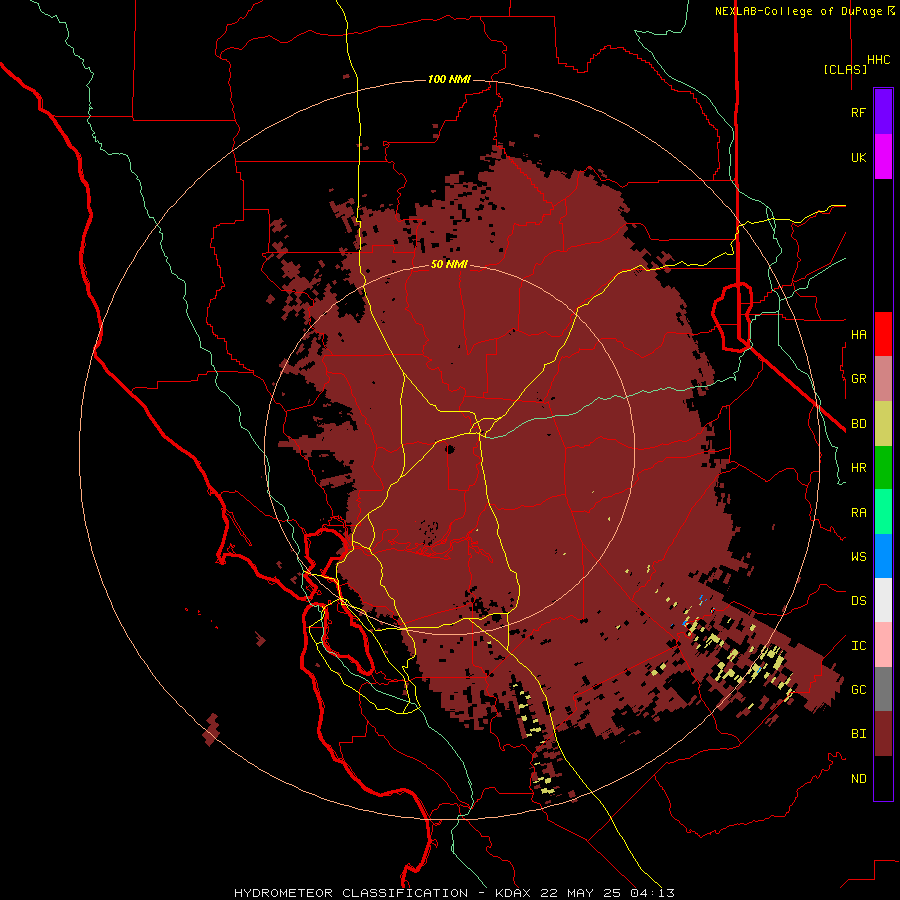Click the ND black legend swatch
The image size is (900, 900).
click(883, 778)
